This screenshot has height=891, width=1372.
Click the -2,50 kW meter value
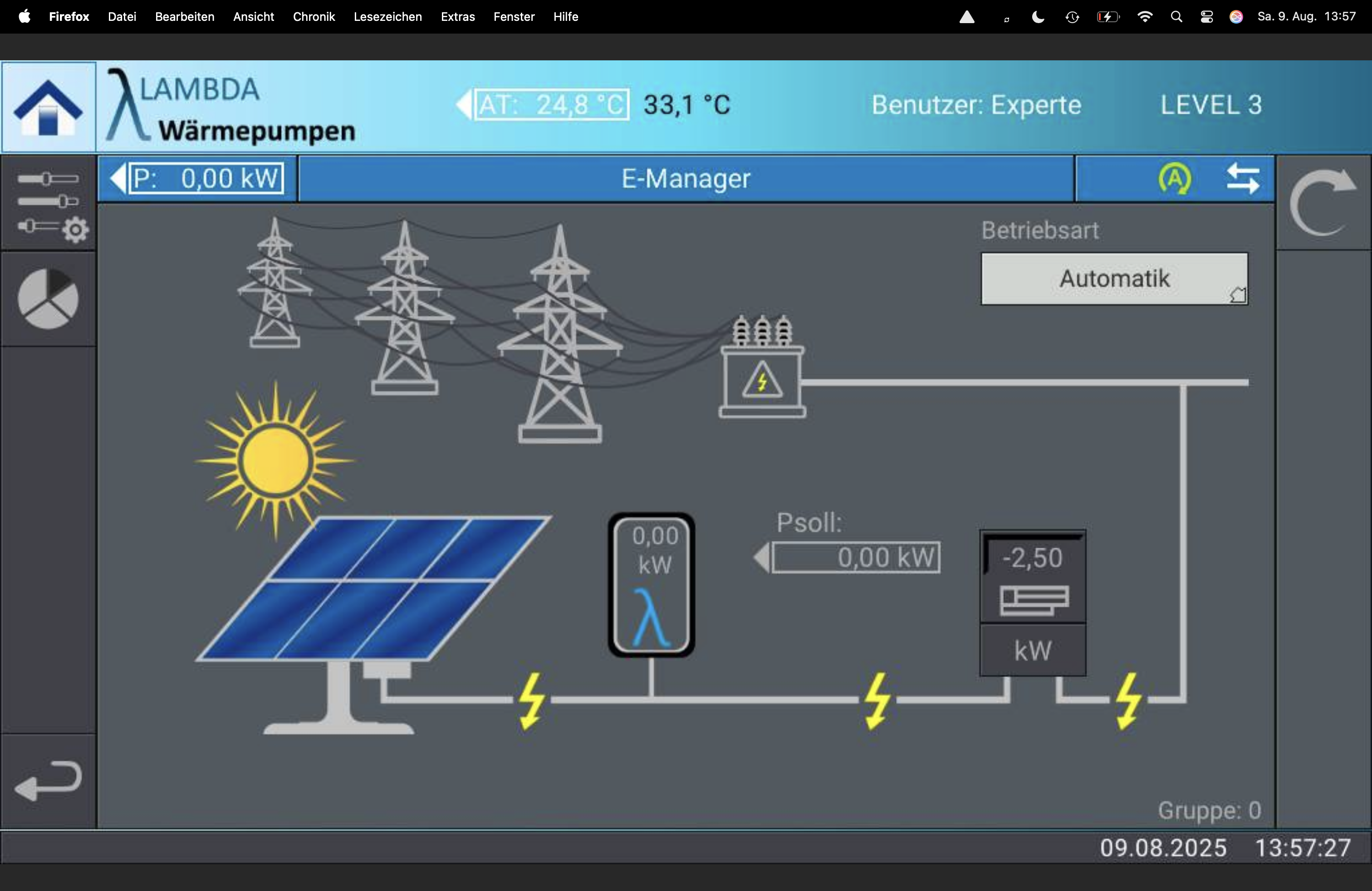[1033, 558]
